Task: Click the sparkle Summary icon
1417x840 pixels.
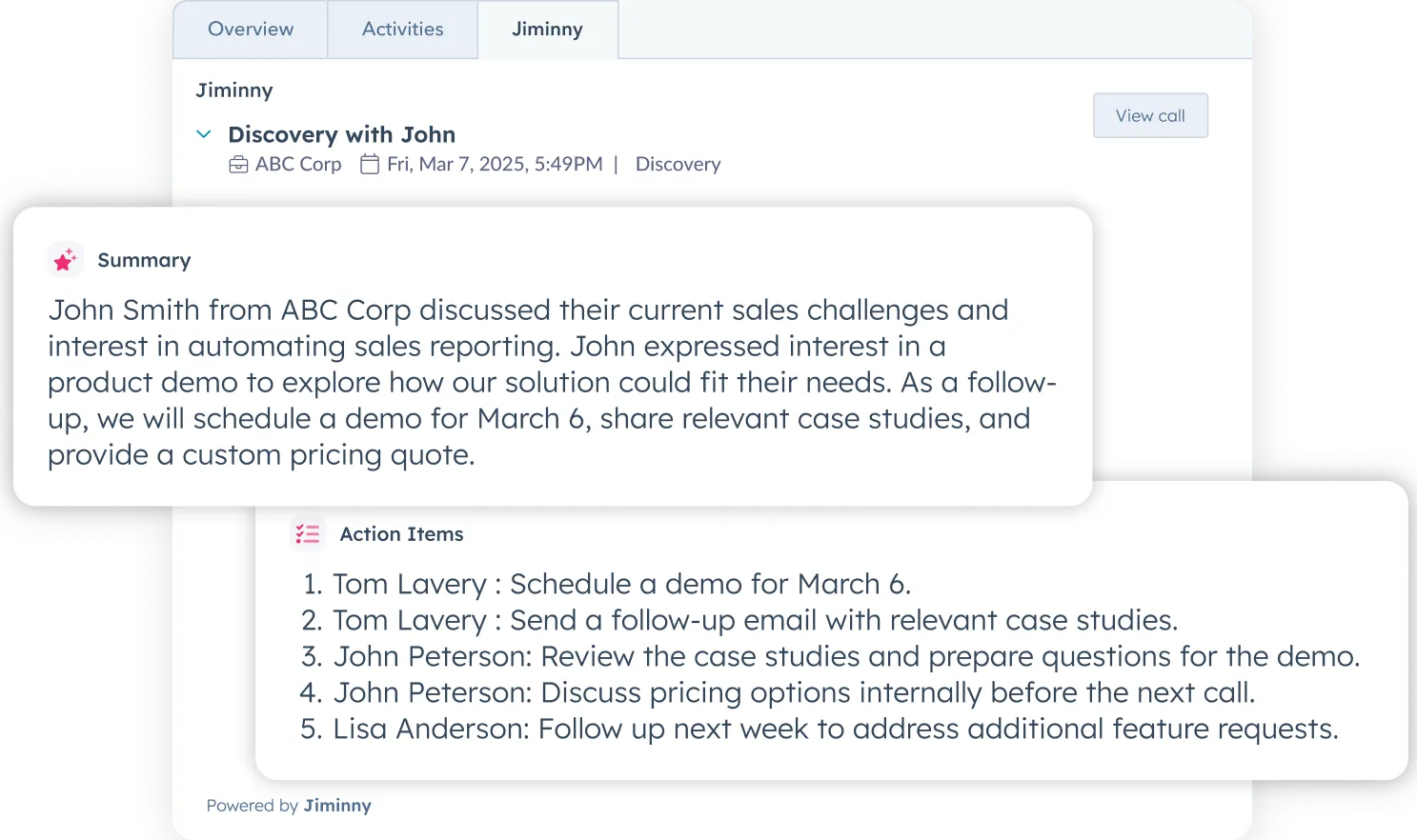Action: pos(65,259)
